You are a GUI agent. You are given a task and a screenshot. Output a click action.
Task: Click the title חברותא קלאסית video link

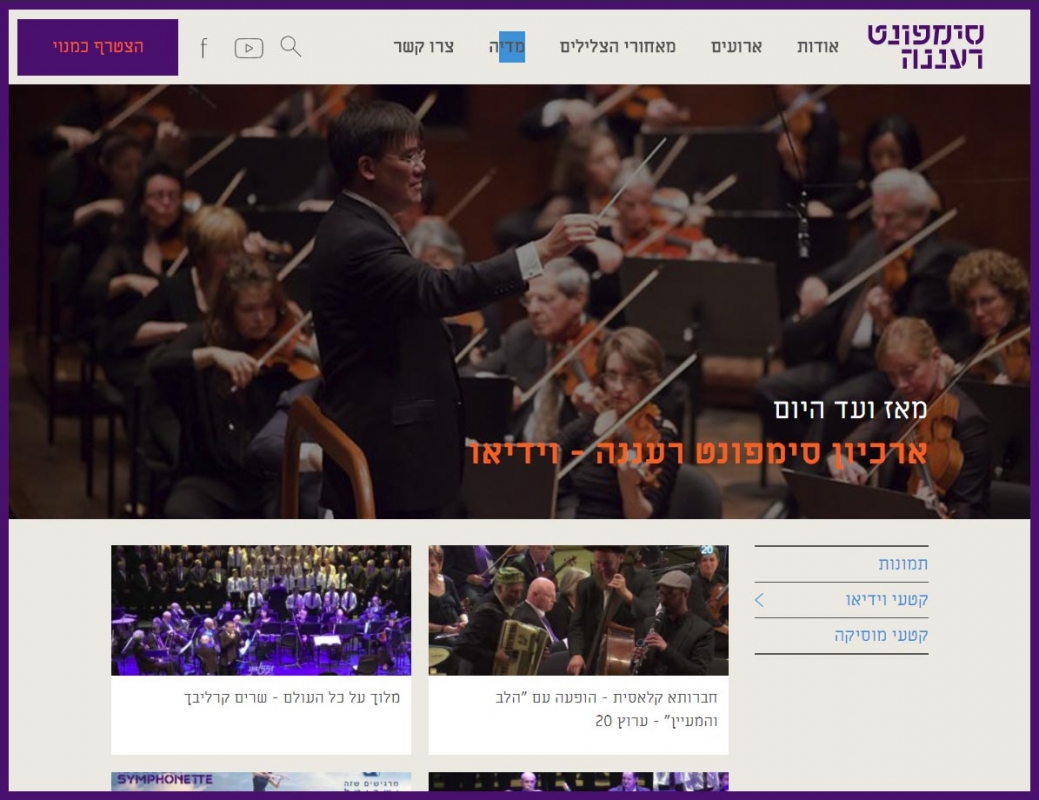tap(606, 709)
